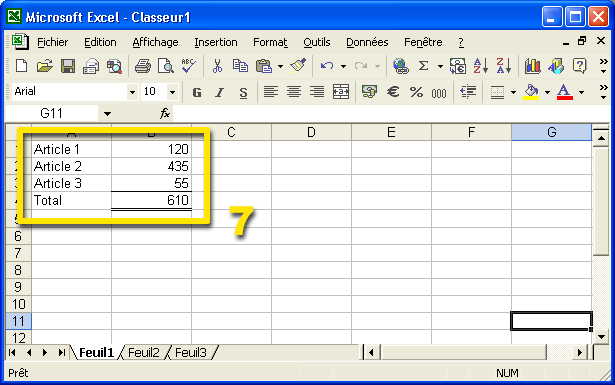Viewport: 615px width, 385px height.
Task: Open the Données menu
Action: pyautogui.click(x=367, y=42)
